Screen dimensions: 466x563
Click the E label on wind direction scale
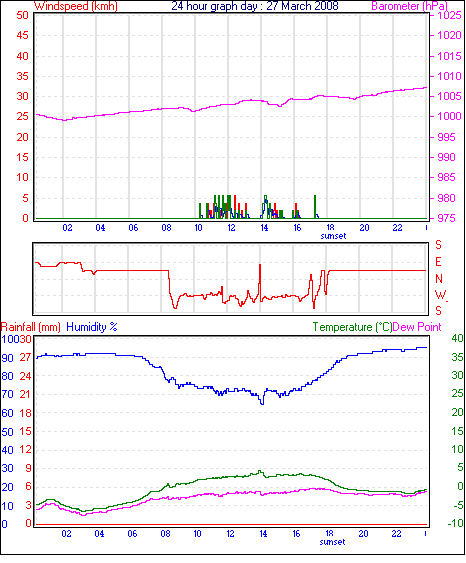coord(438,262)
